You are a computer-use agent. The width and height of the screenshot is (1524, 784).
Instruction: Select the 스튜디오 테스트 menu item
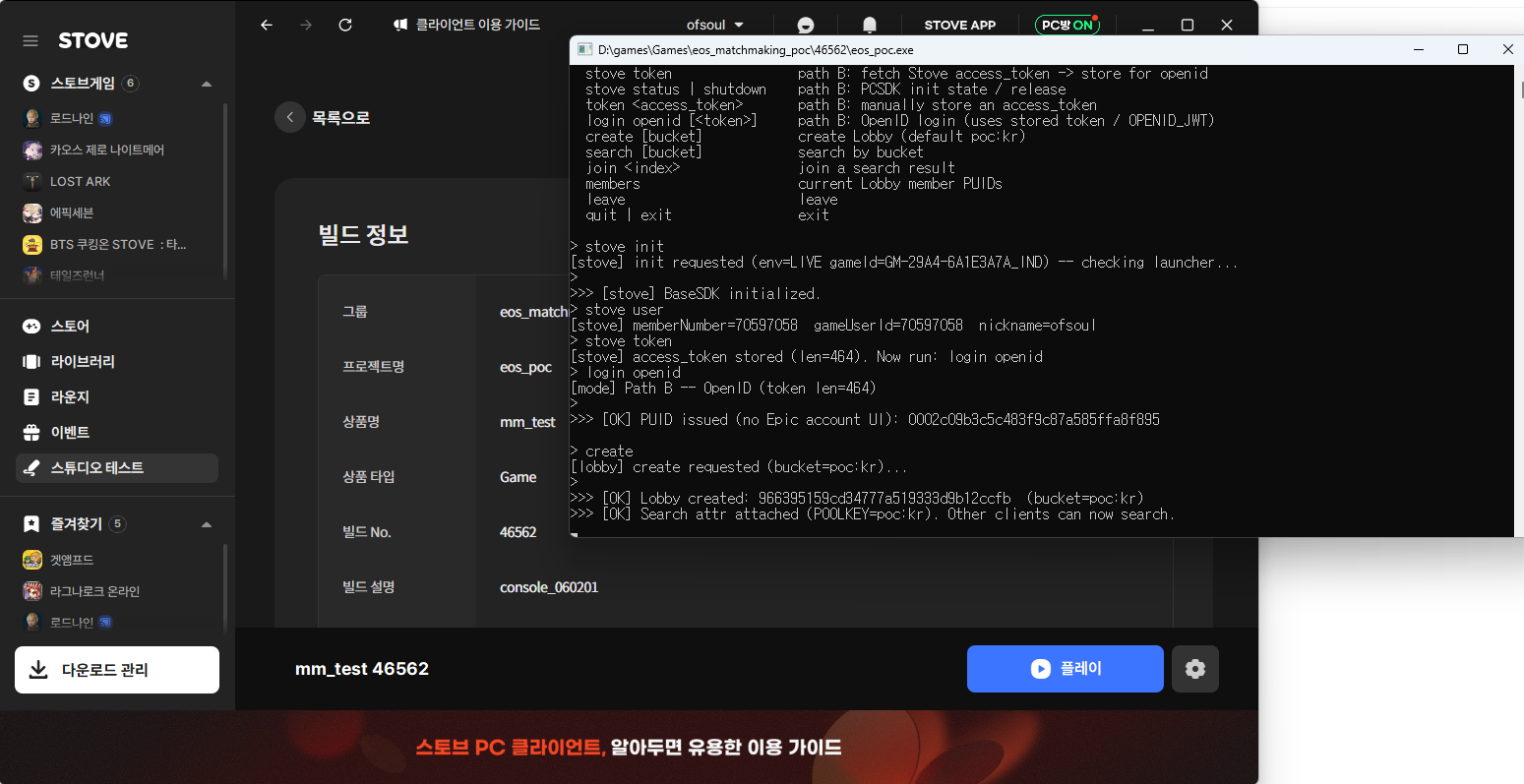[x=117, y=467]
